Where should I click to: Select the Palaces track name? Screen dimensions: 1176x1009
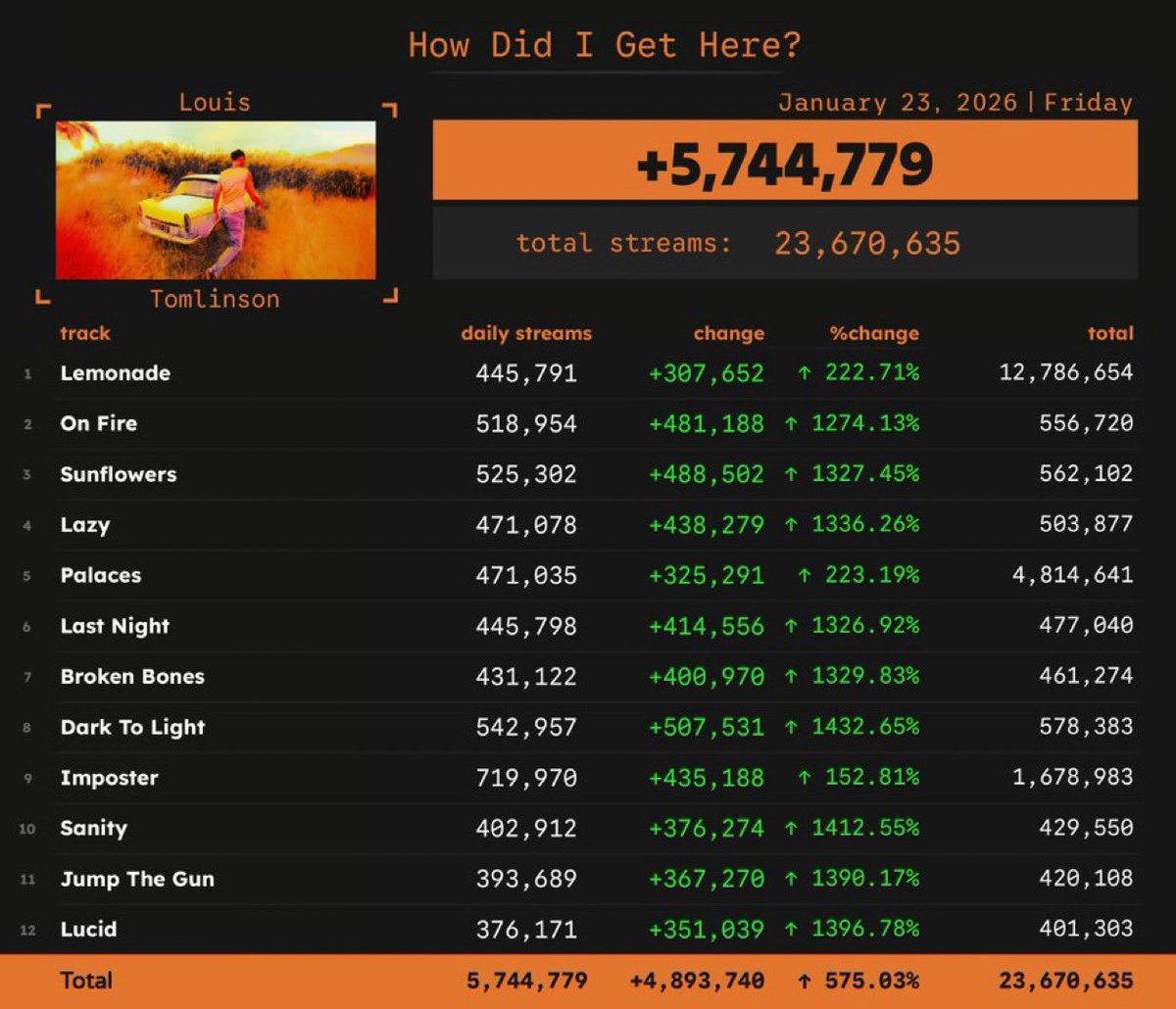101,575
